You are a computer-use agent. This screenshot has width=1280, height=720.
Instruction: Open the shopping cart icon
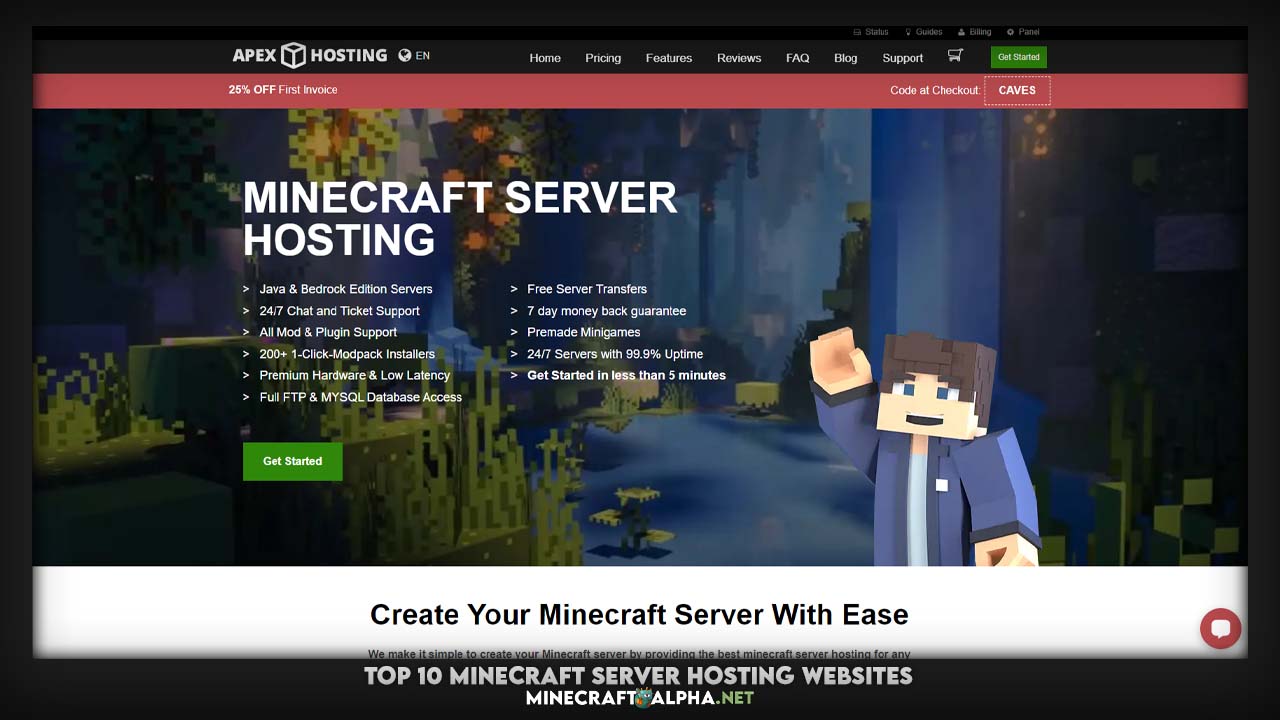955,56
